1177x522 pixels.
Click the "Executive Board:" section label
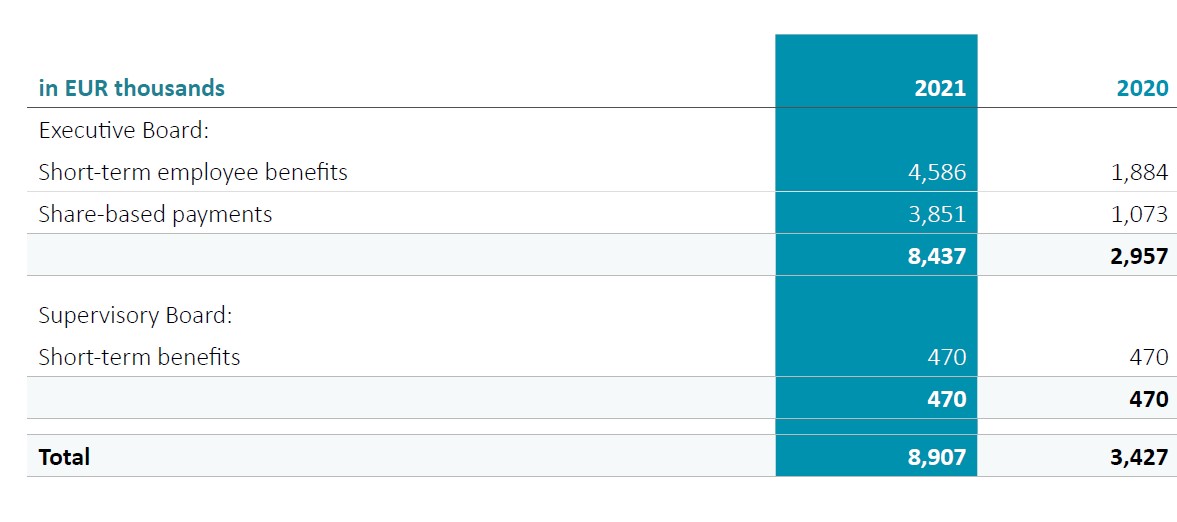(123, 130)
